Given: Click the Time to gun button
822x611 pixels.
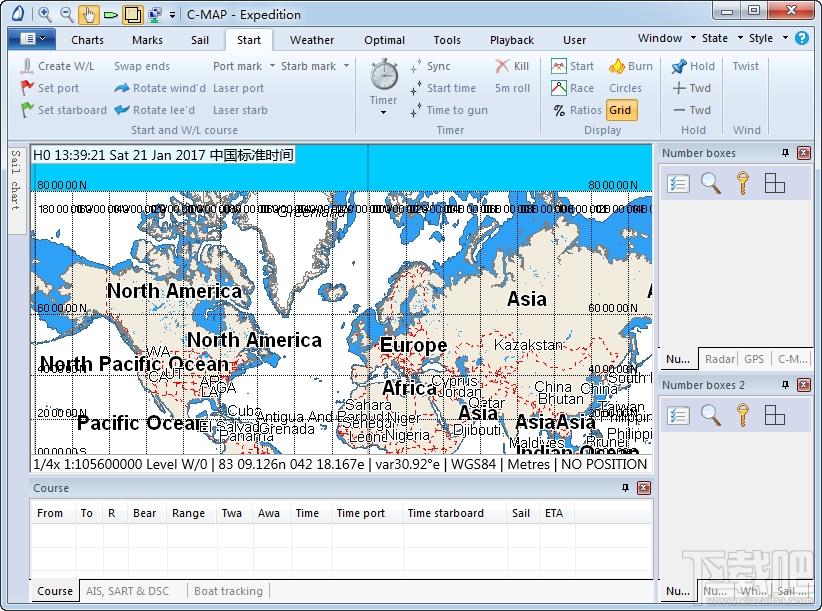Looking at the screenshot, I should point(449,110).
